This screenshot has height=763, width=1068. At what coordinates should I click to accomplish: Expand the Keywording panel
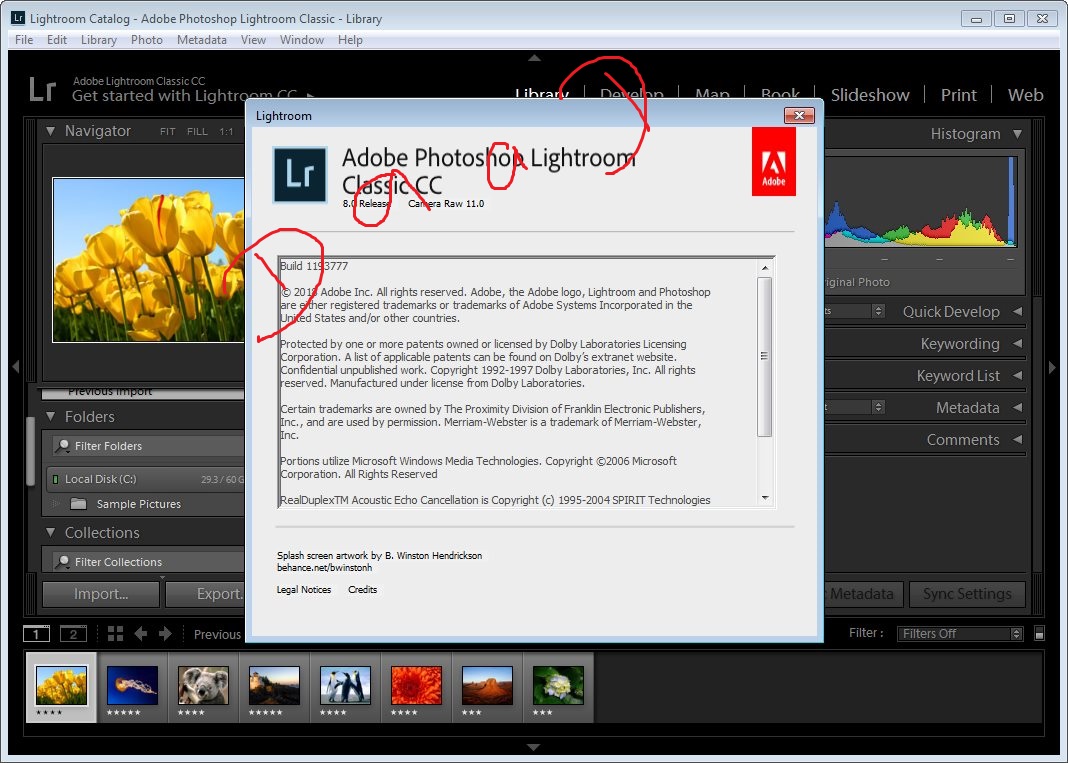(1018, 343)
